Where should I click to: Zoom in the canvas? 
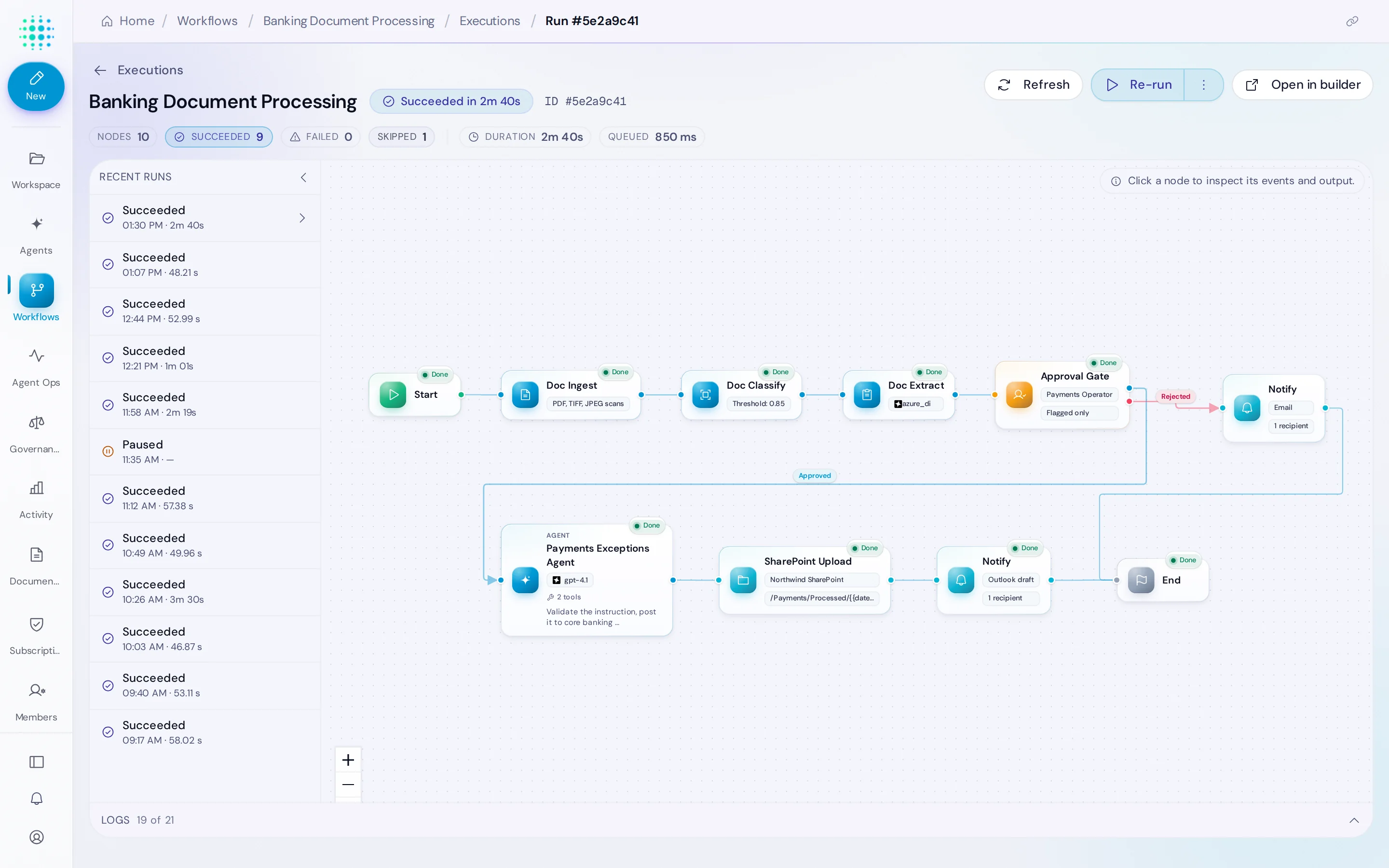(x=348, y=760)
